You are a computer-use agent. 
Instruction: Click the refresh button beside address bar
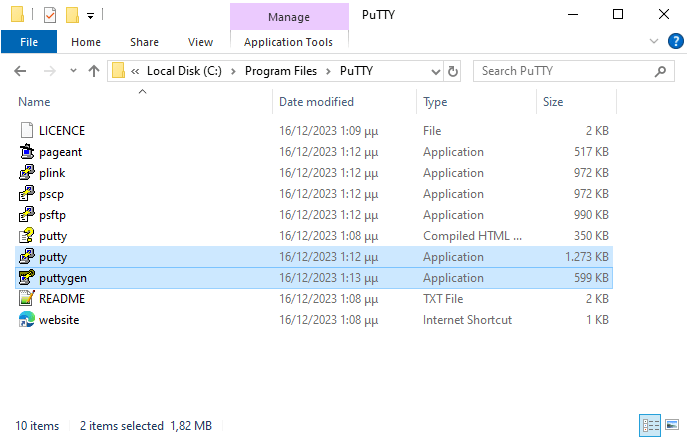point(452,71)
